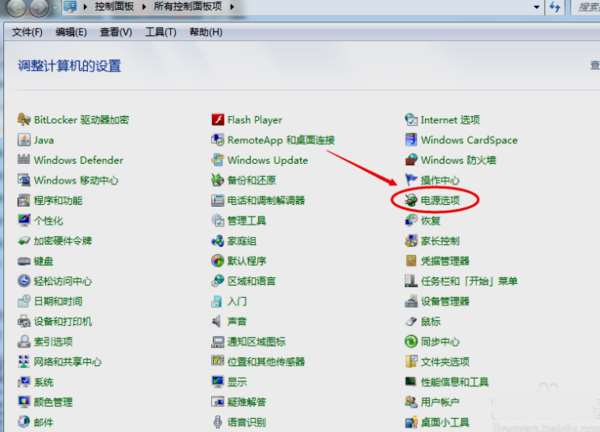Open the 家长控制 link
Screen dimensions: 600x432
[440, 241]
